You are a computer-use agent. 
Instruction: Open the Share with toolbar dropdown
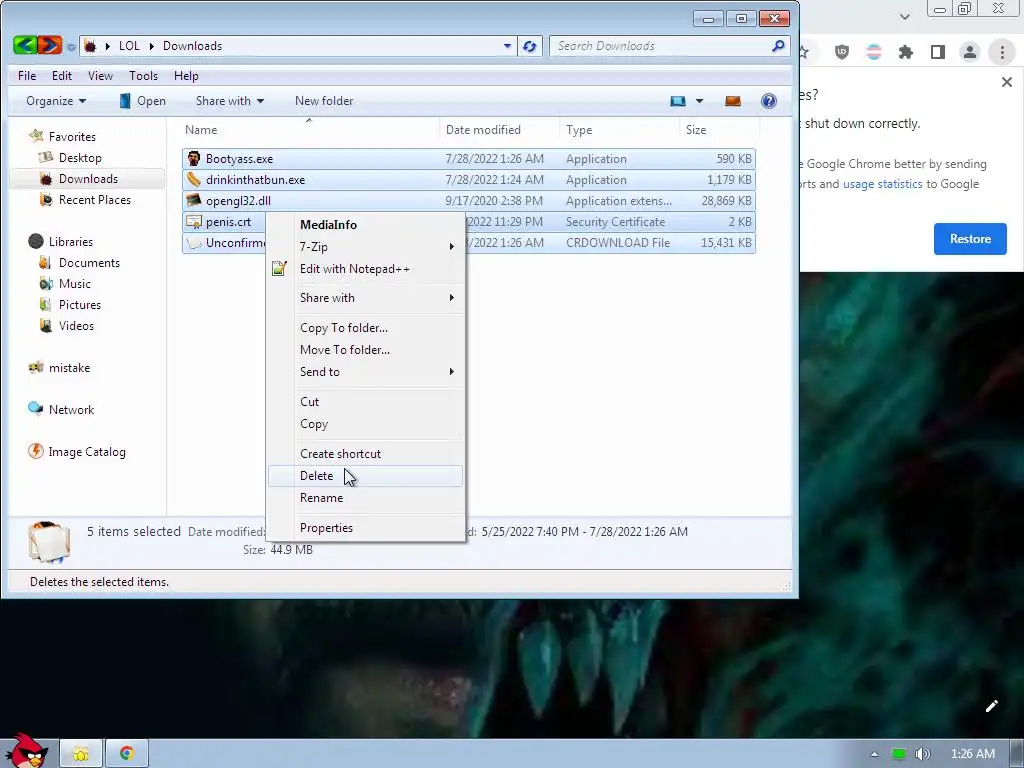(x=230, y=101)
